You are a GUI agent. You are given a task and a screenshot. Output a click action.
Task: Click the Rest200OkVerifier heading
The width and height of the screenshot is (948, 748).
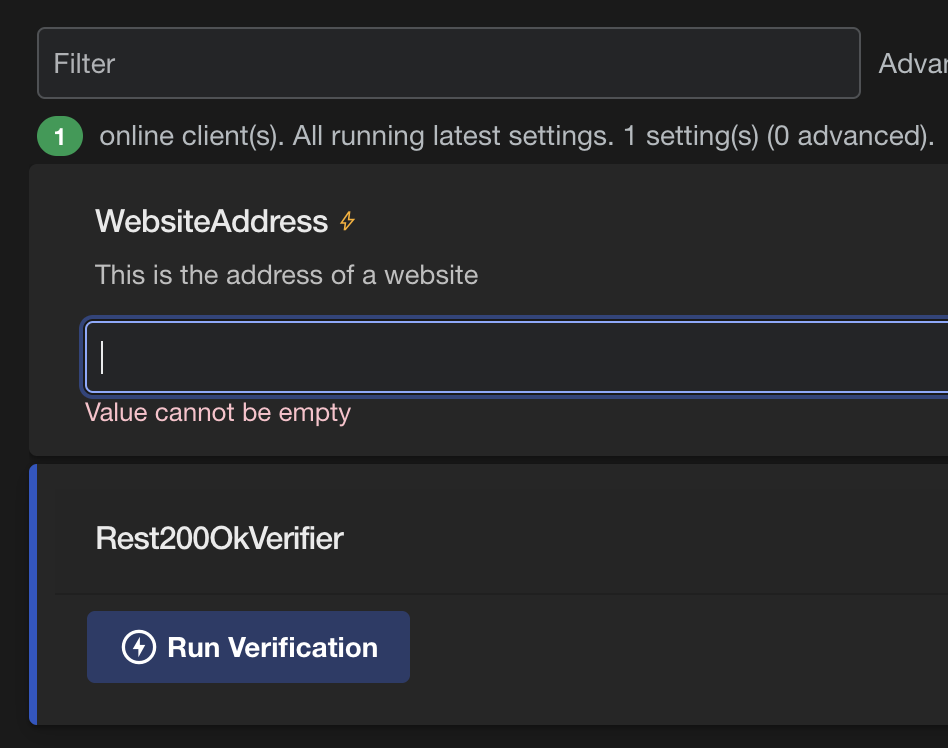click(x=219, y=538)
